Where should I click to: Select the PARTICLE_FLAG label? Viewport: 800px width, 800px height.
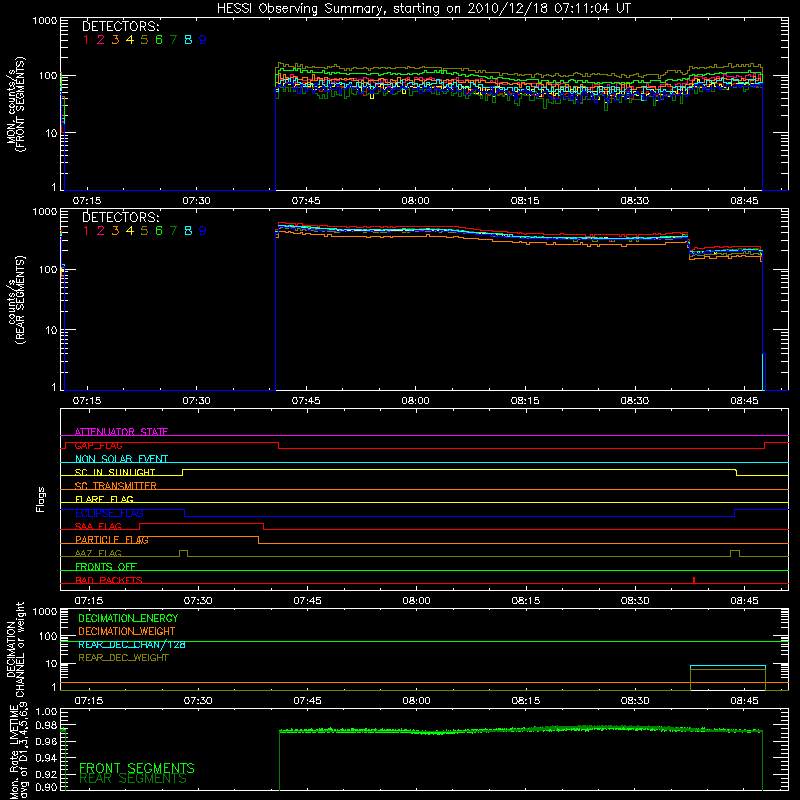click(x=112, y=540)
